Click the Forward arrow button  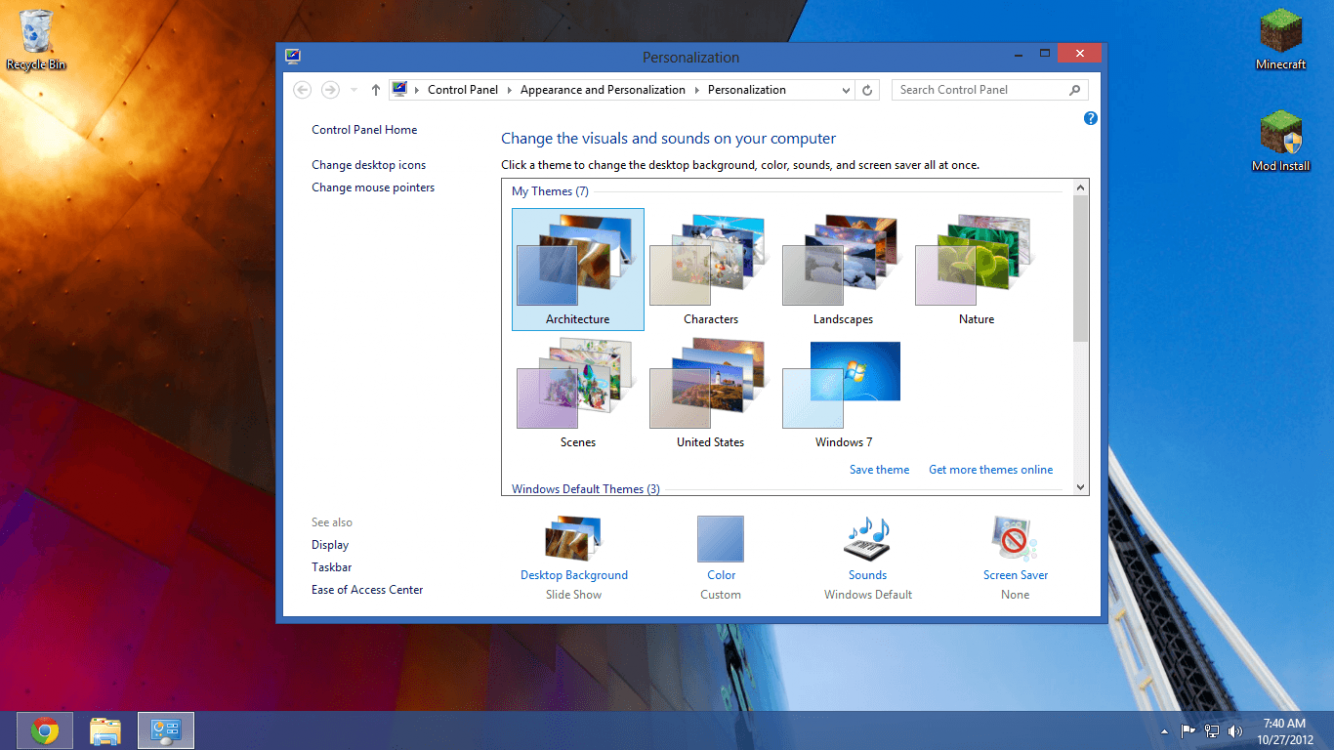(330, 90)
